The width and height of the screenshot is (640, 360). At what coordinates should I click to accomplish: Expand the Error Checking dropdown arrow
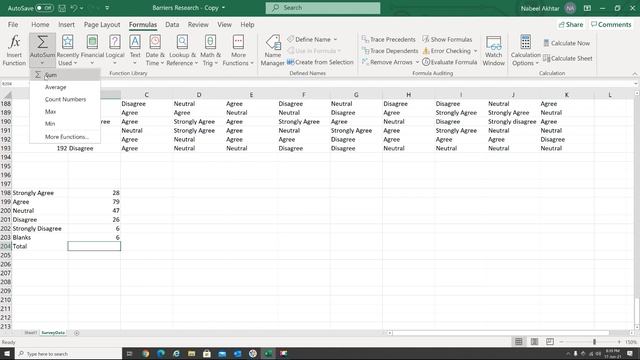pyautogui.click(x=476, y=51)
